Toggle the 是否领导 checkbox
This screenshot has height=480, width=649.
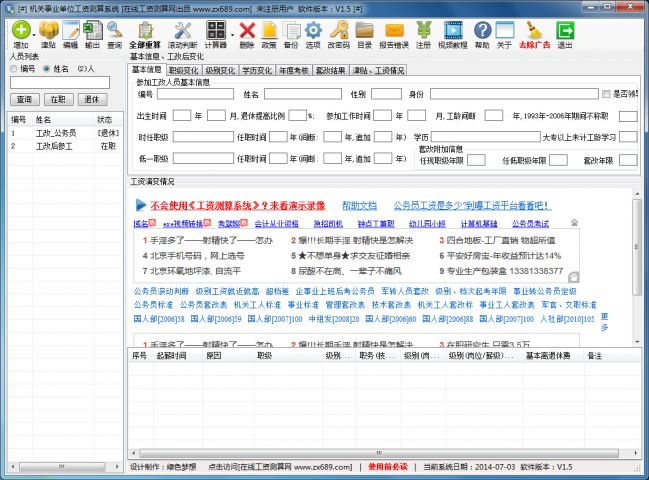pos(607,94)
